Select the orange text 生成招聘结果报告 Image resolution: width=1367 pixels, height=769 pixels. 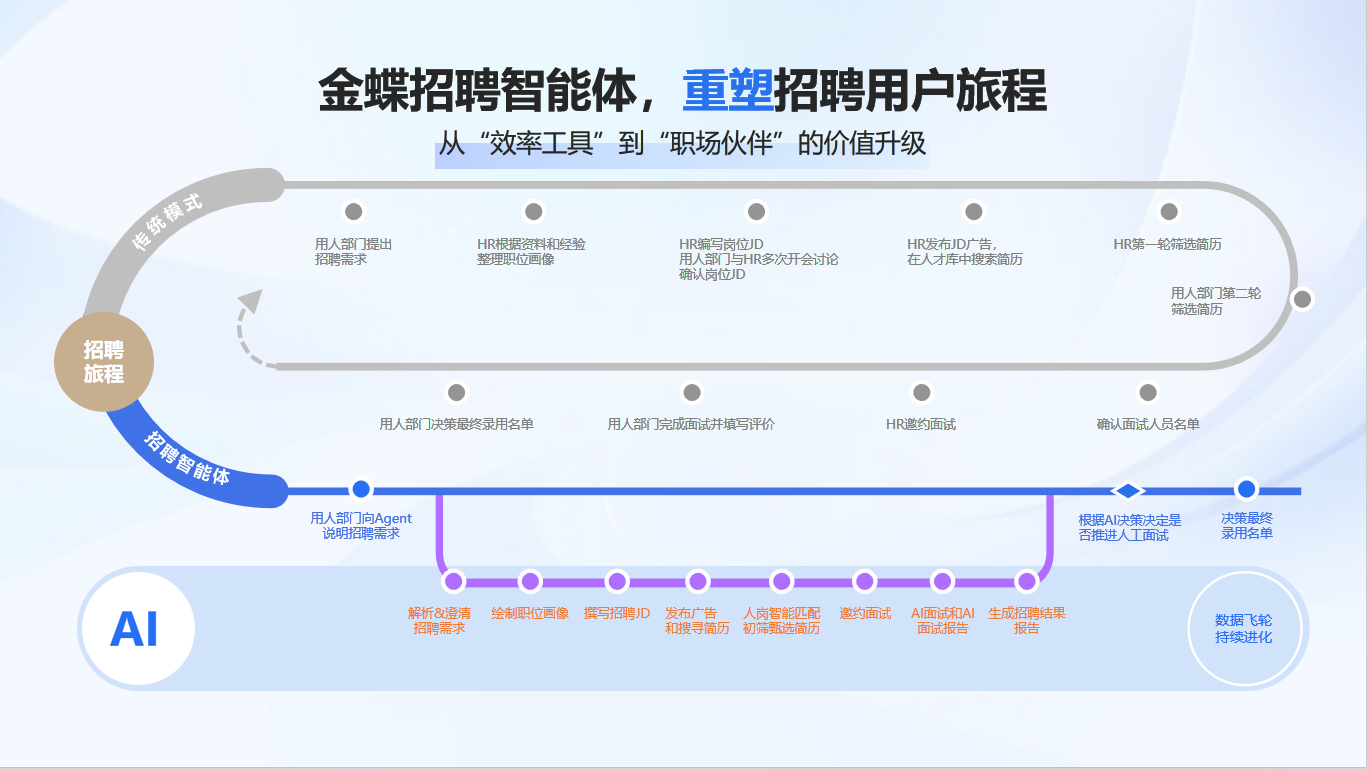[x=1027, y=621]
